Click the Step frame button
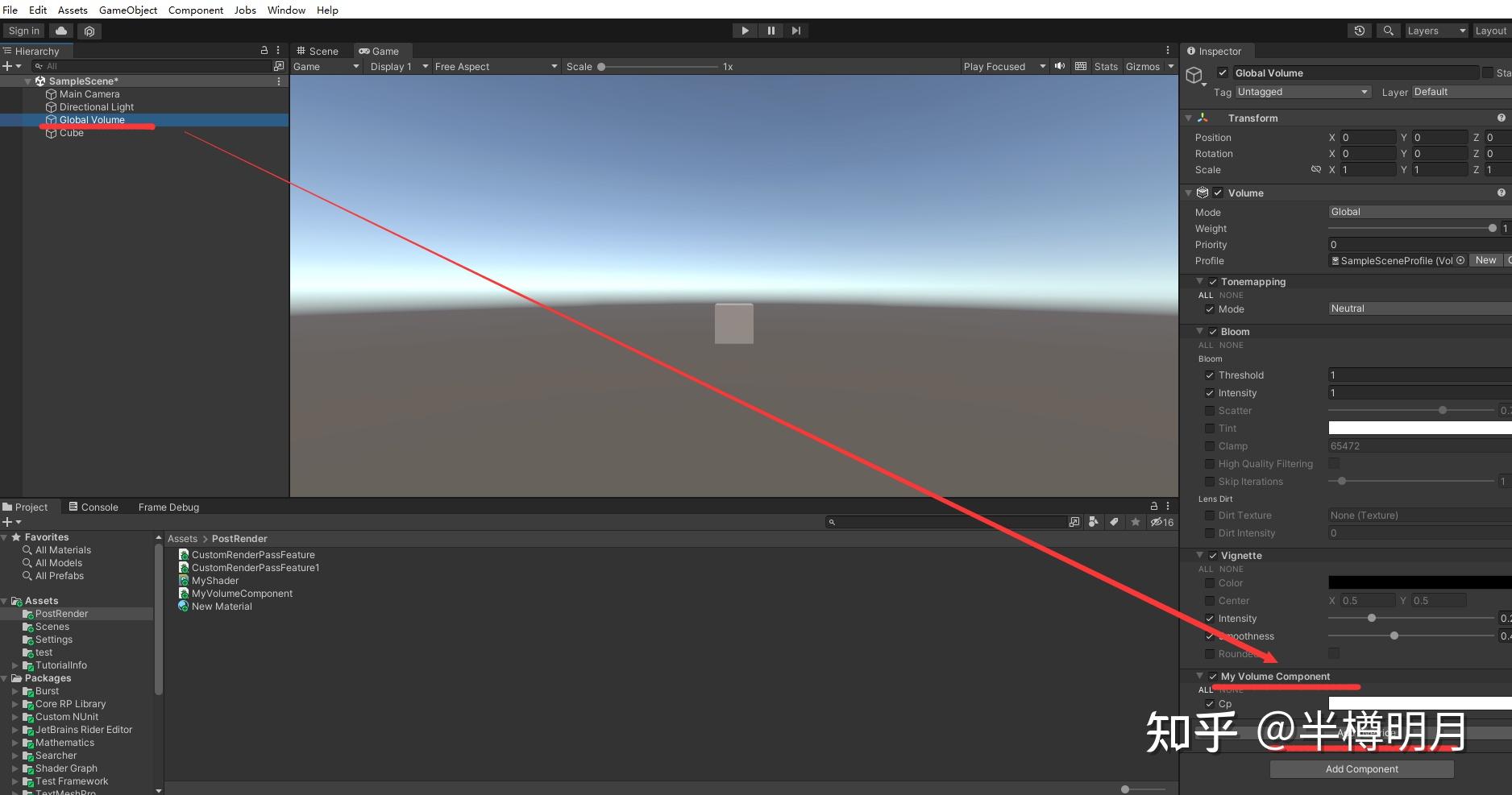The height and width of the screenshot is (795, 1512). (796, 30)
